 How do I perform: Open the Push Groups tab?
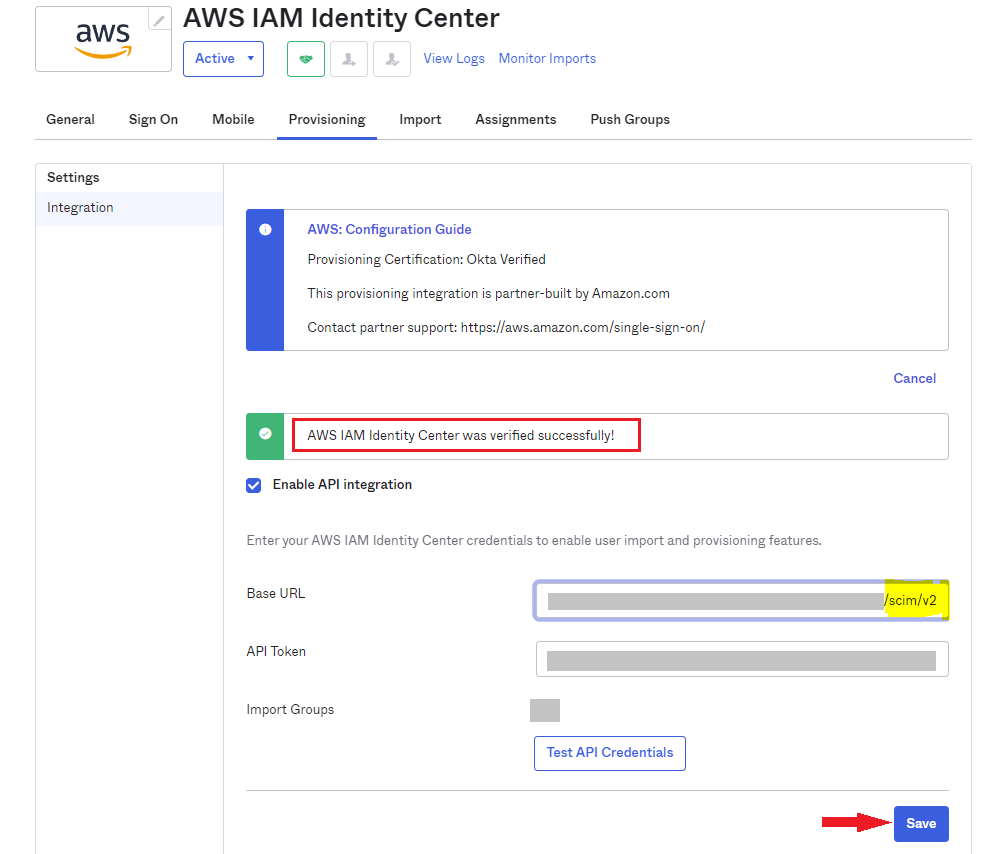(x=630, y=120)
